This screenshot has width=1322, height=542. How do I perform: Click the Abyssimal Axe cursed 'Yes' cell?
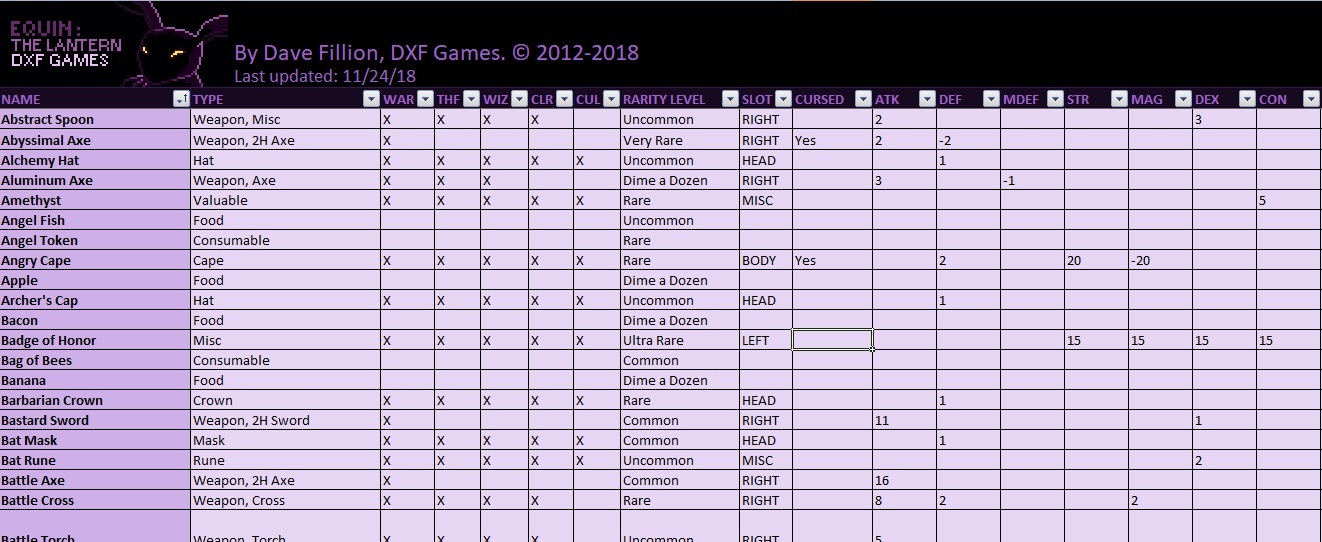pos(832,140)
